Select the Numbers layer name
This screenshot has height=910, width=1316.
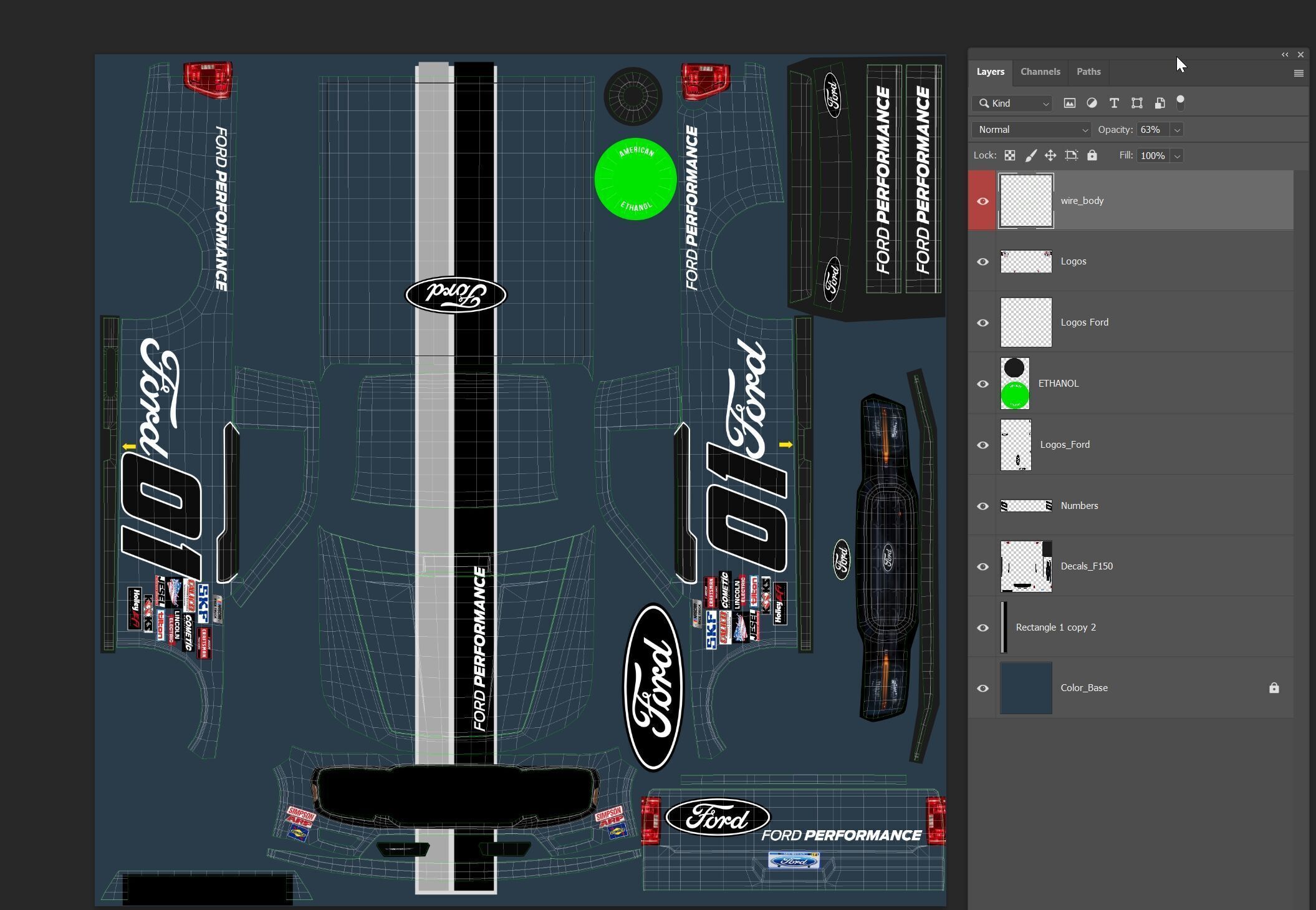click(x=1079, y=506)
